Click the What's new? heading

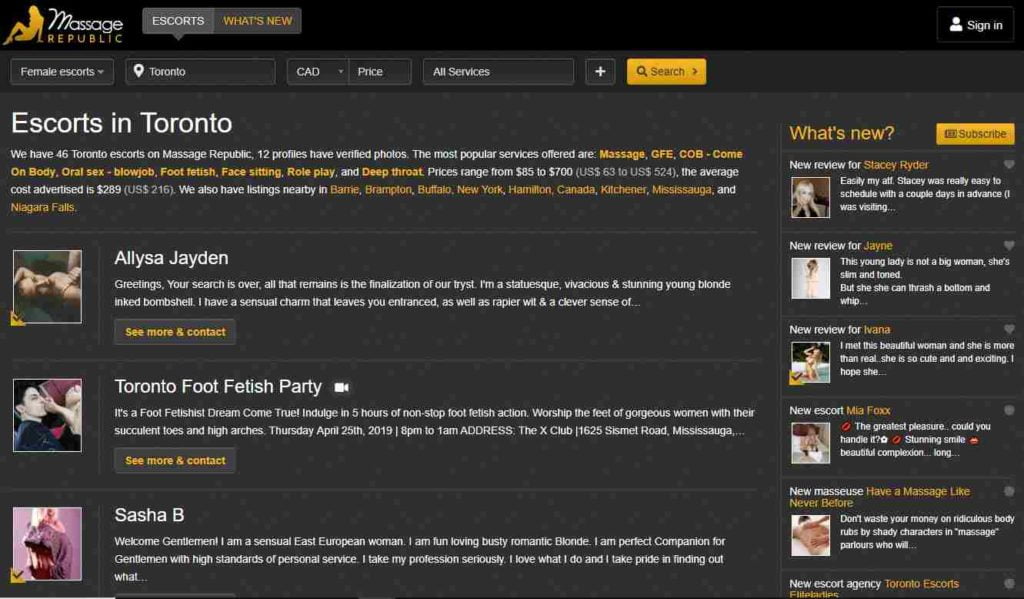(x=841, y=133)
